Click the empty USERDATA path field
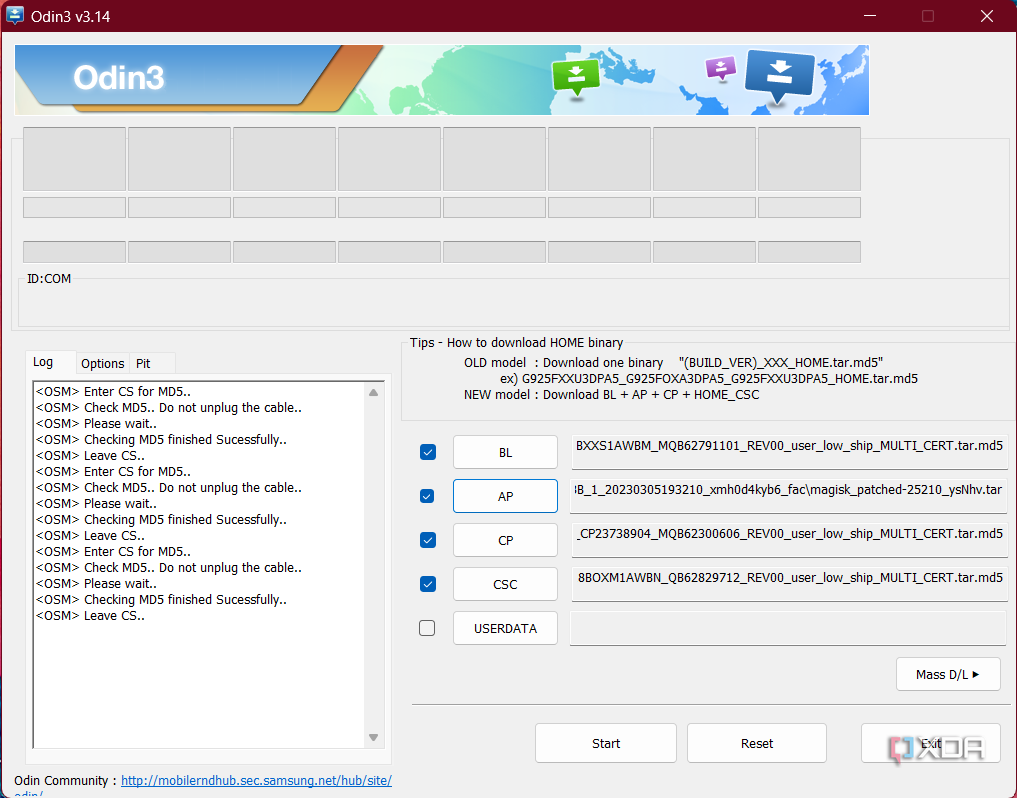 pos(789,629)
